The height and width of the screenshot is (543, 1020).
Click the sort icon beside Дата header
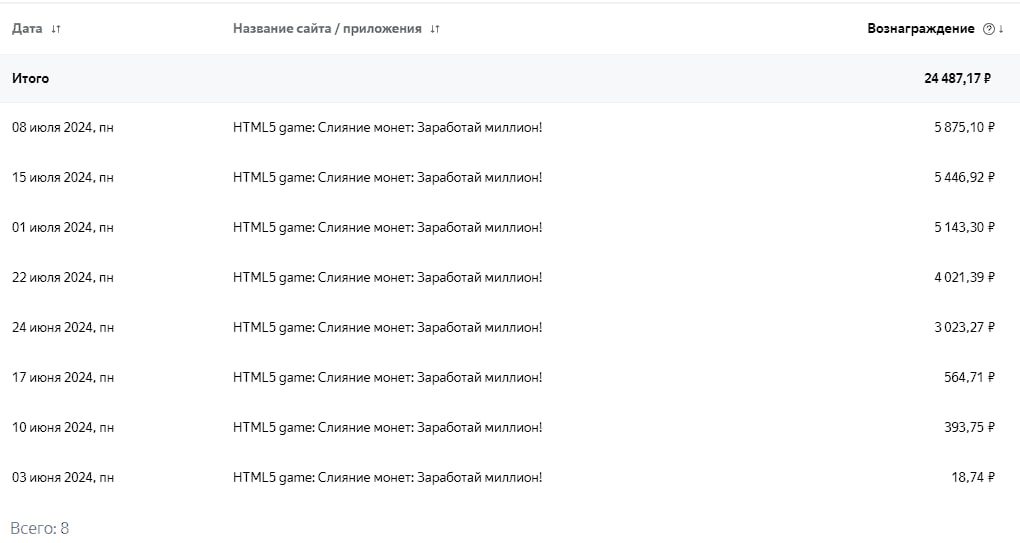[x=56, y=29]
